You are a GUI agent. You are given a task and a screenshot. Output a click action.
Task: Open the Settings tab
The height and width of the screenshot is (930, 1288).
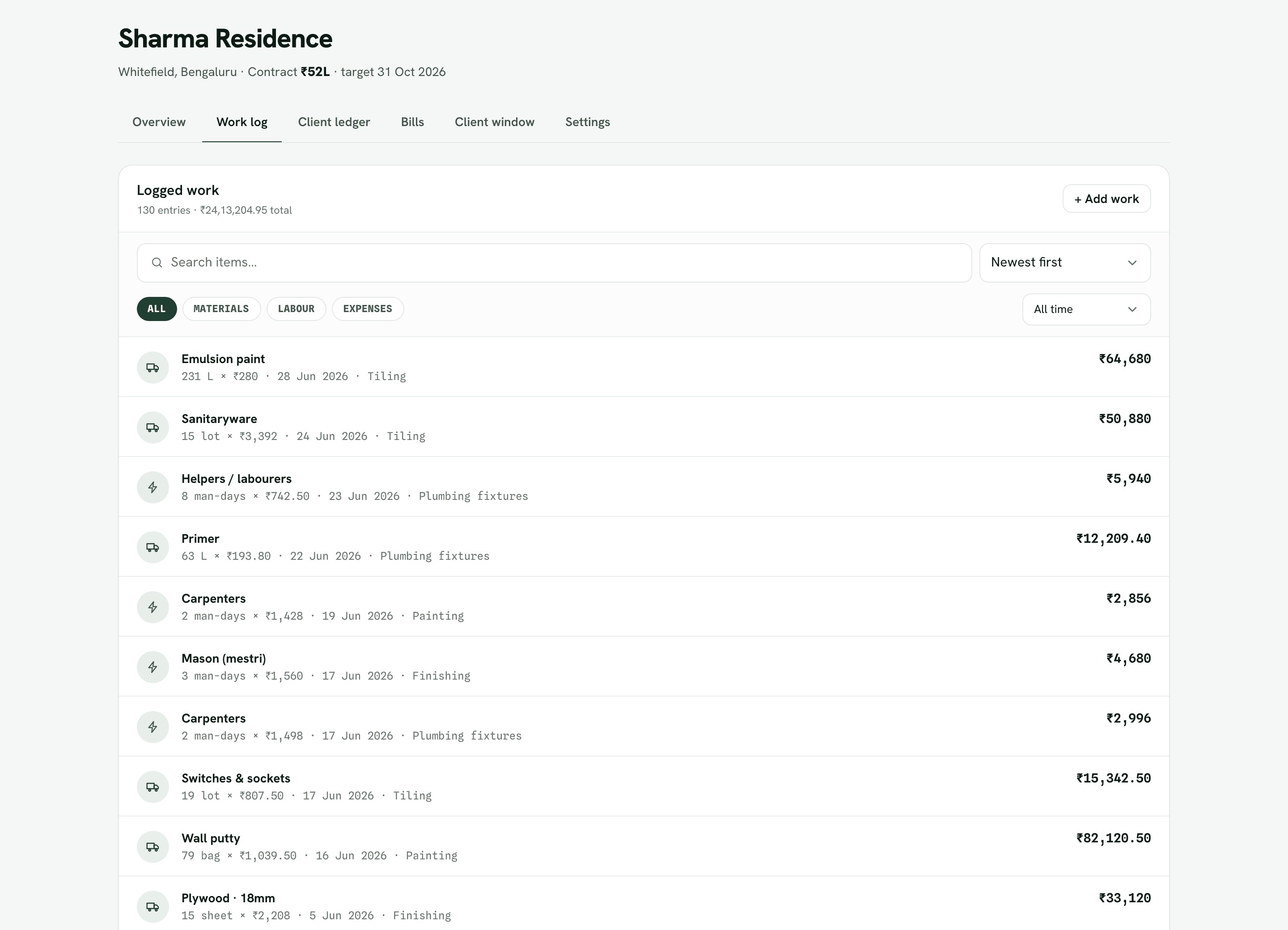tap(588, 122)
